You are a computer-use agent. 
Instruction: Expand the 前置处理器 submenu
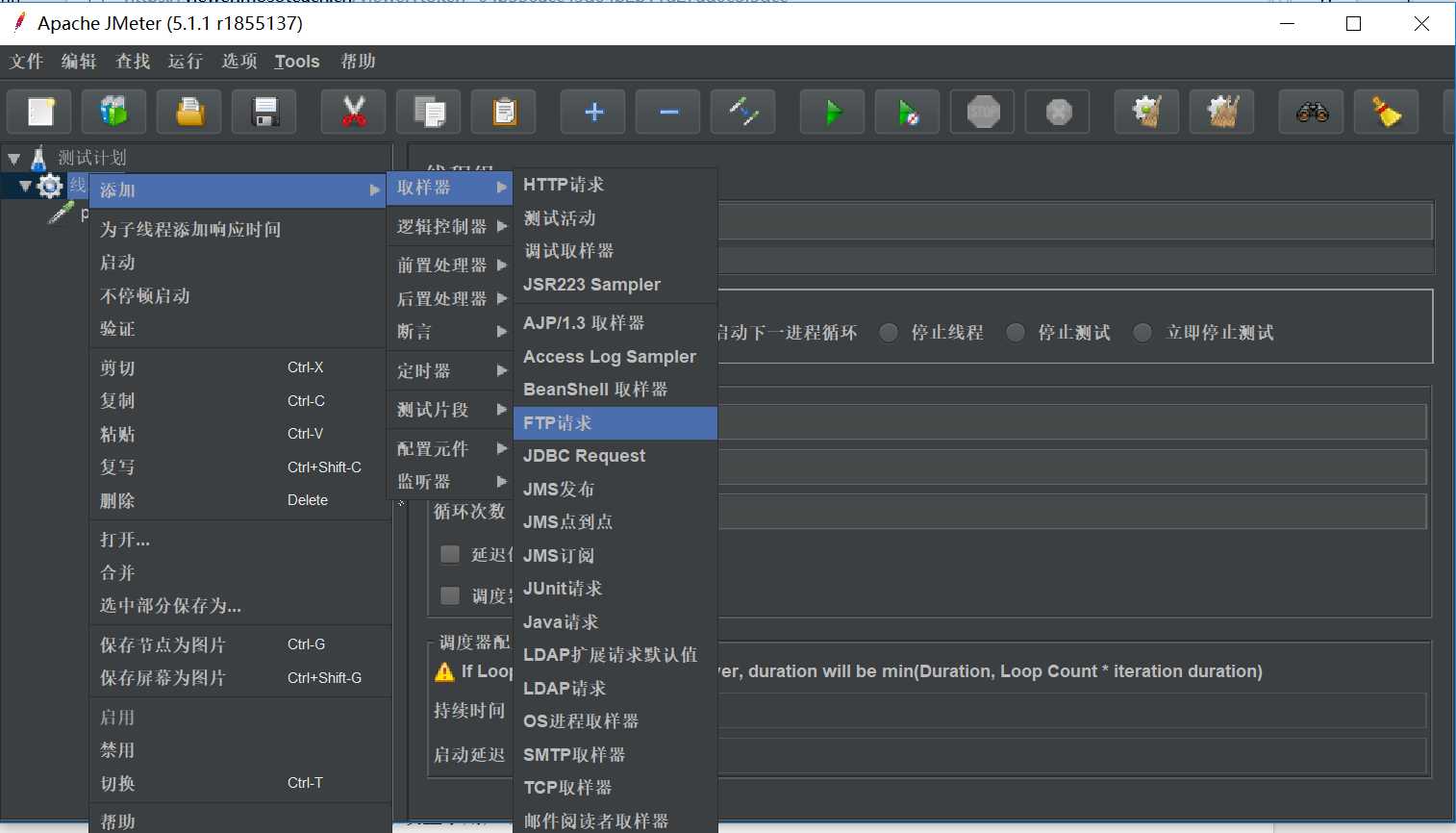tap(452, 265)
